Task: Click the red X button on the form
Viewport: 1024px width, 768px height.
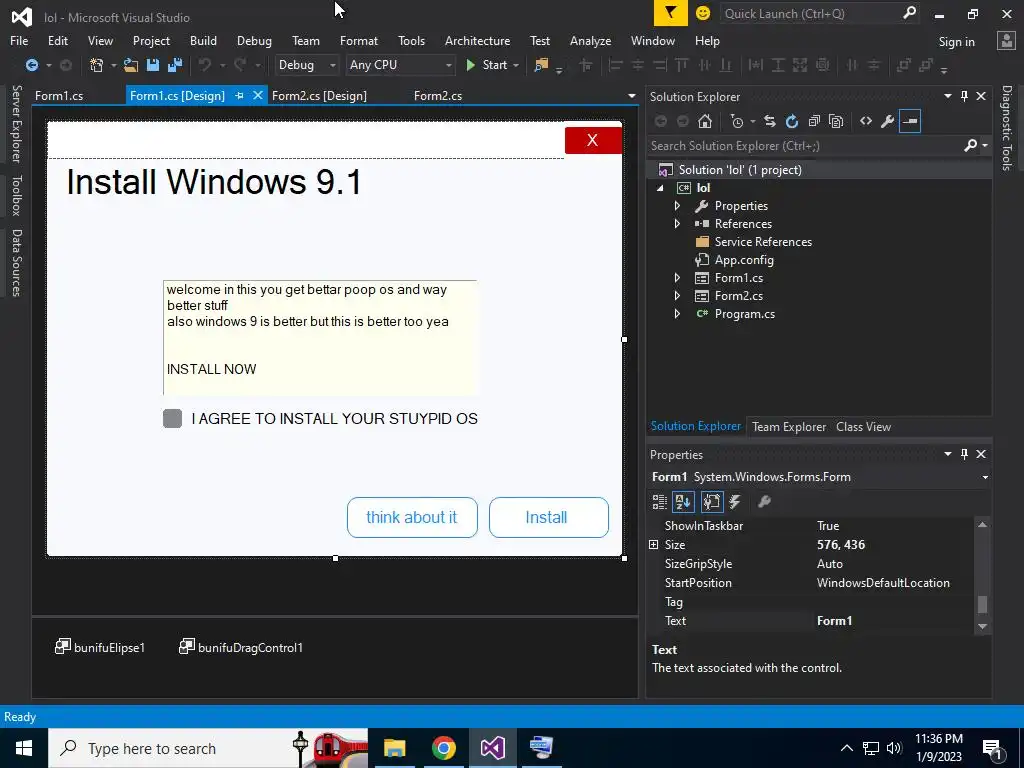Action: pos(593,140)
